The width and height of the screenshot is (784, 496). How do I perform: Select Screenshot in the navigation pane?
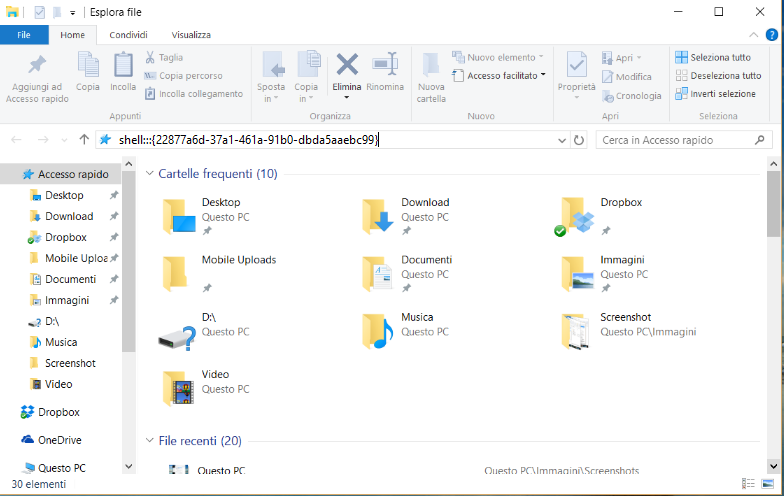pos(70,363)
